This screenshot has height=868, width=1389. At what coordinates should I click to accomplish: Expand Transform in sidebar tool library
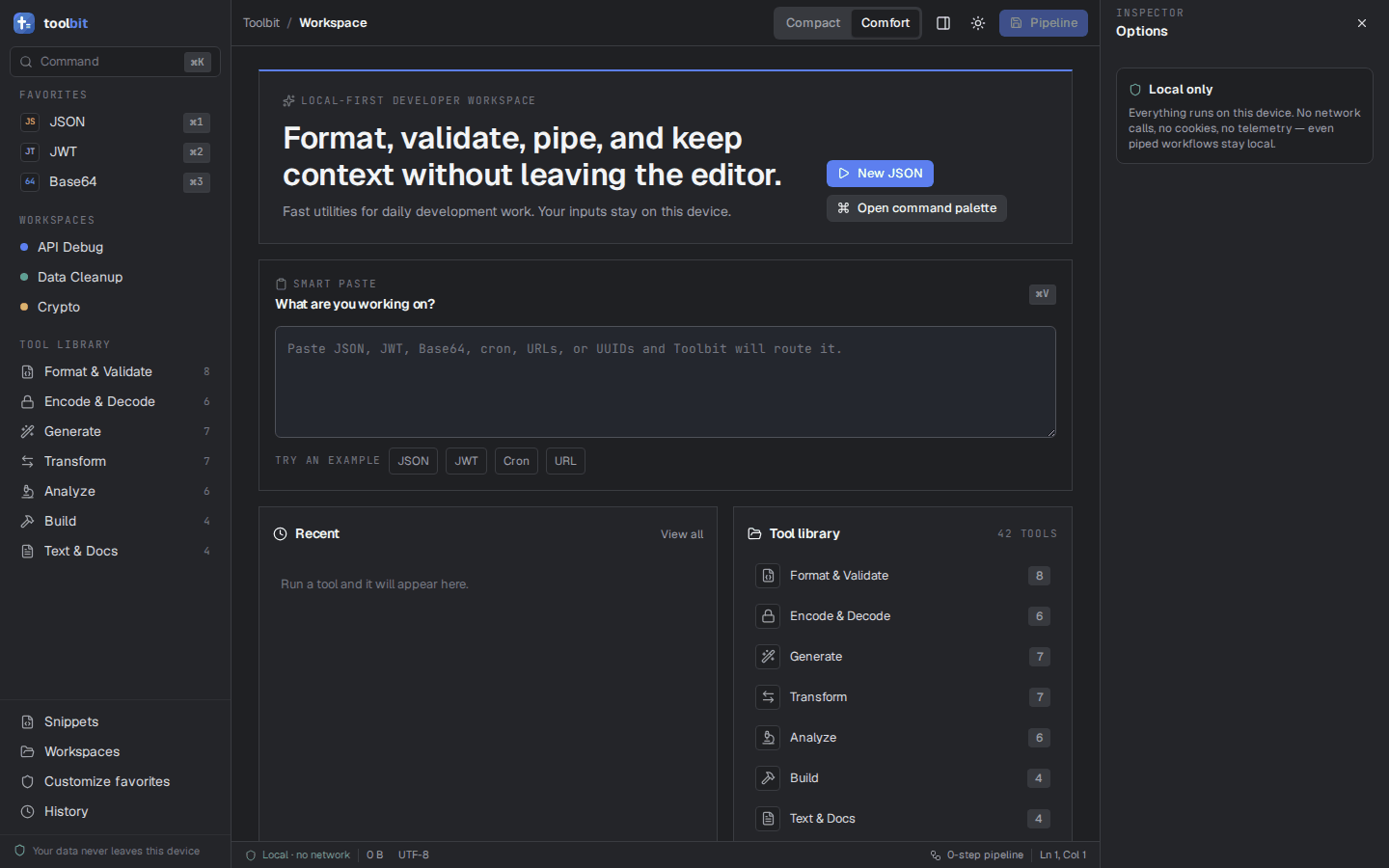115,462
